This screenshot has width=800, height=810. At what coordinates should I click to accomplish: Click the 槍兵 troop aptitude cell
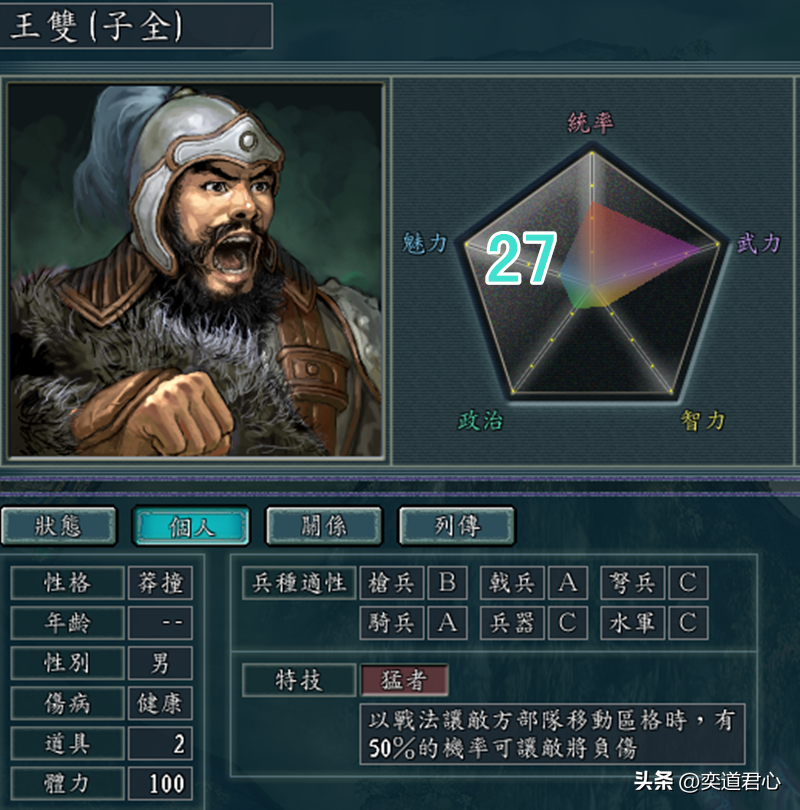point(391,583)
